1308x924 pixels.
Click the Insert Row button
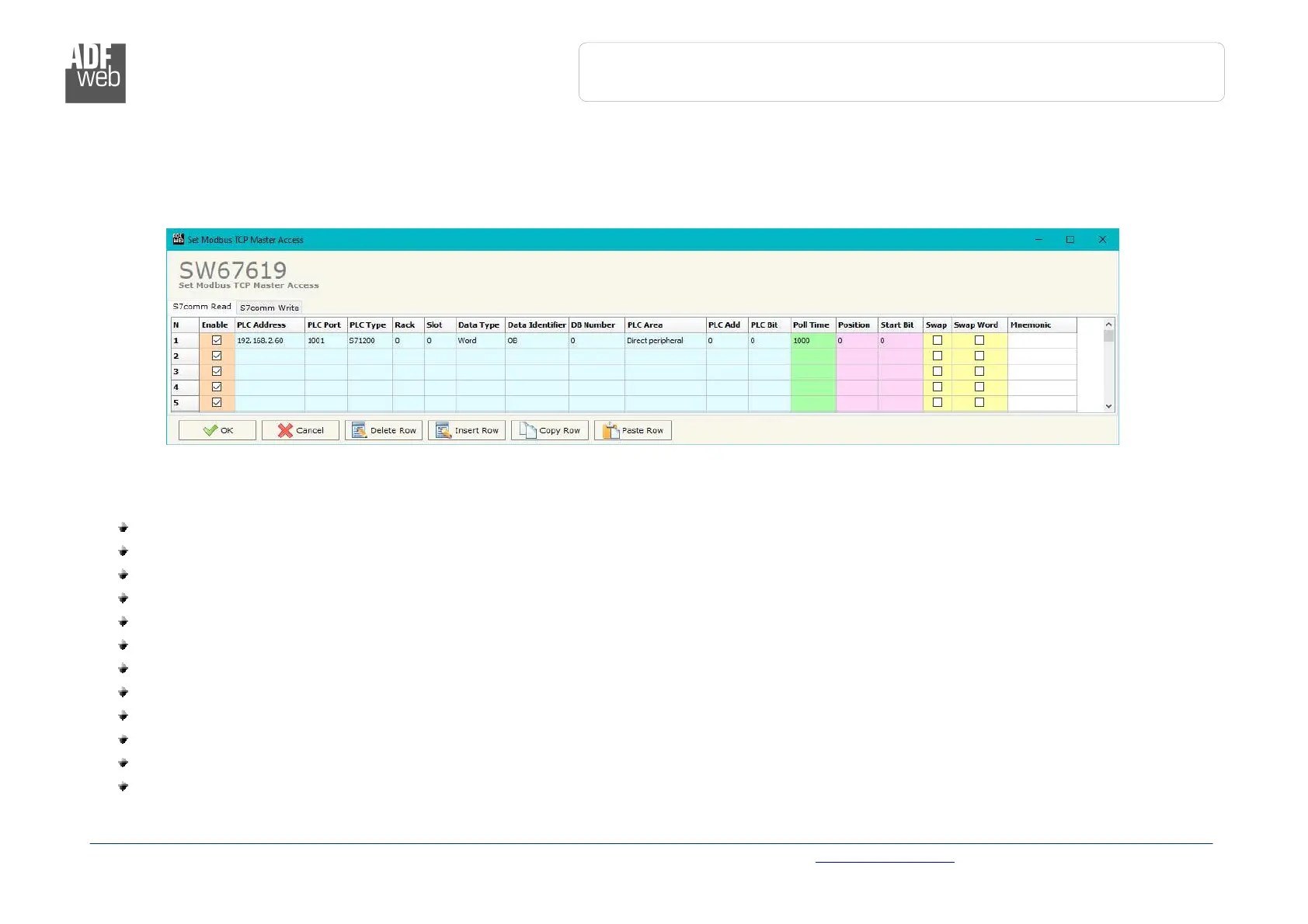tap(467, 430)
